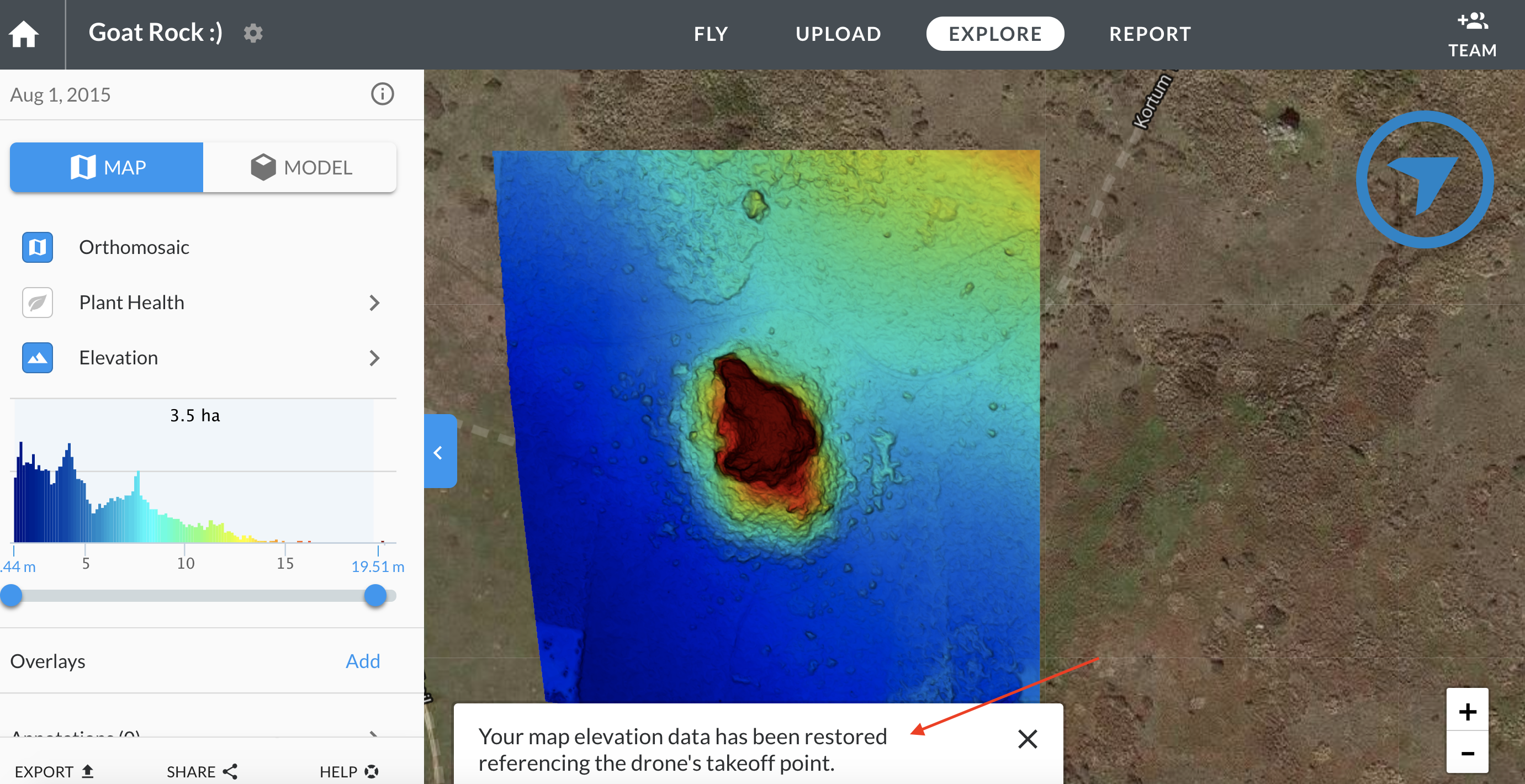Image resolution: width=1525 pixels, height=784 pixels.
Task: Toggle the Plant Health layer
Action: tap(38, 303)
